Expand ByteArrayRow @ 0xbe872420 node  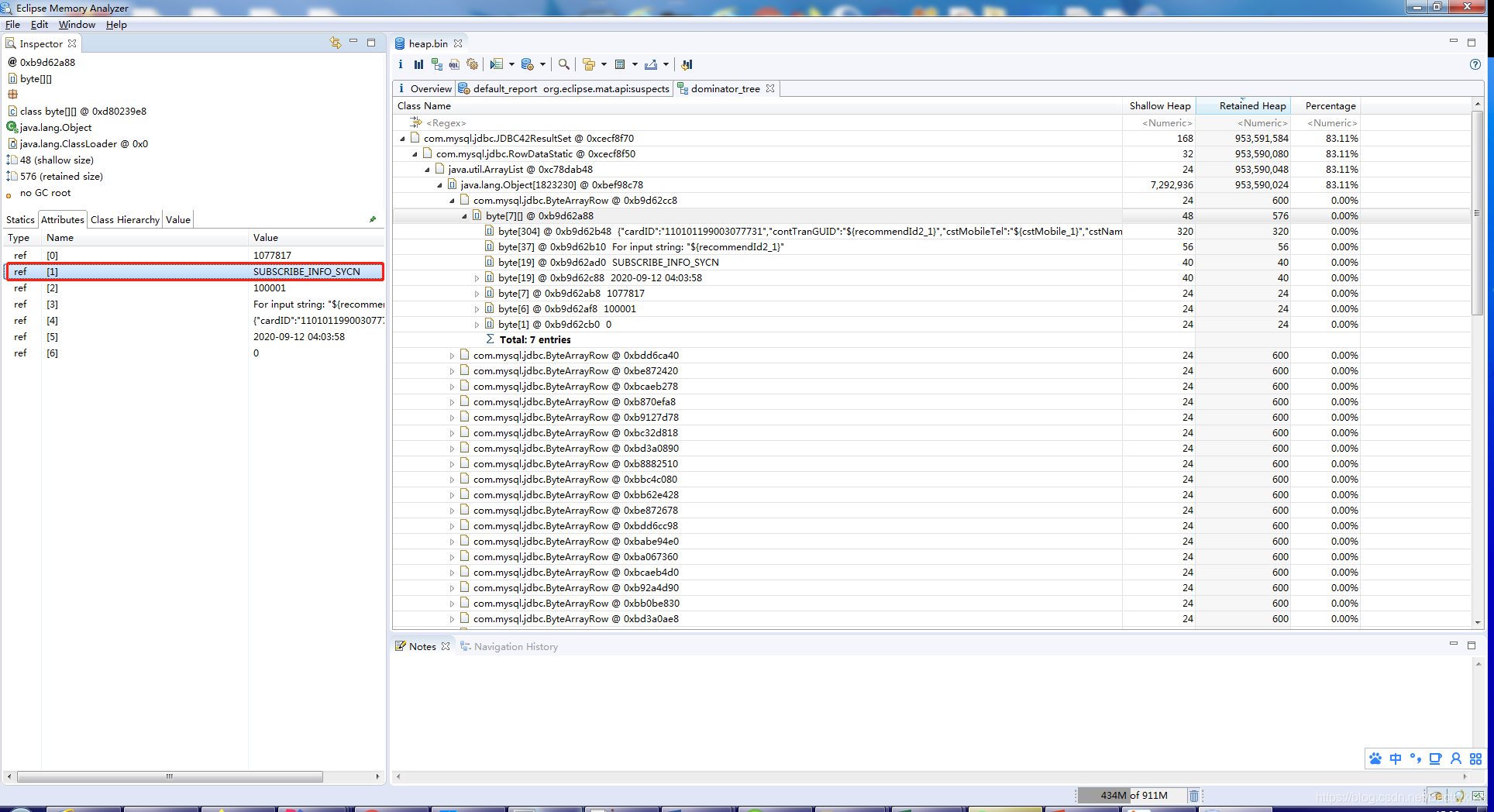[x=452, y=371]
